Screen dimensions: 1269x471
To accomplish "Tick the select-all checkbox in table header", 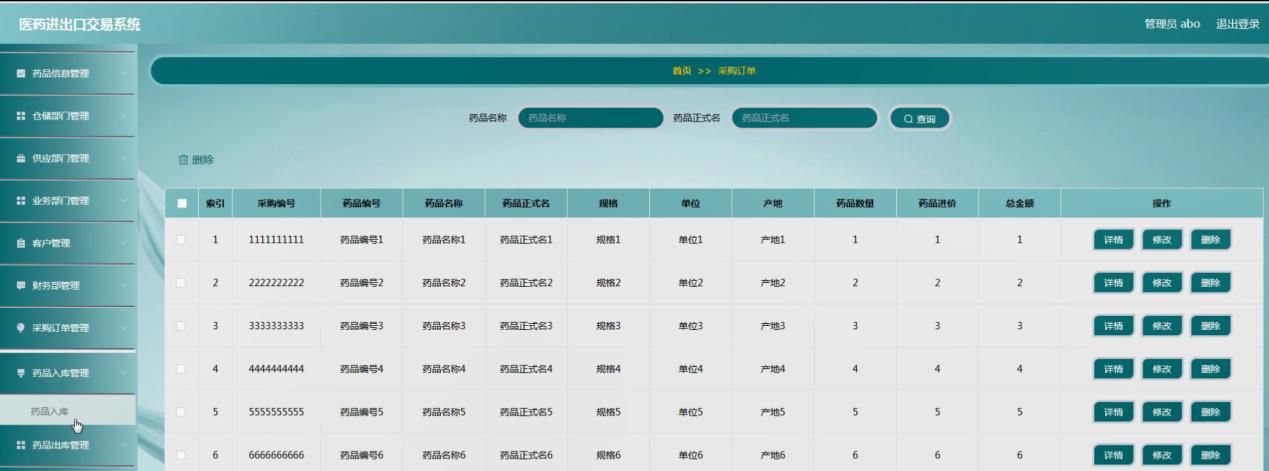I will 181,204.
